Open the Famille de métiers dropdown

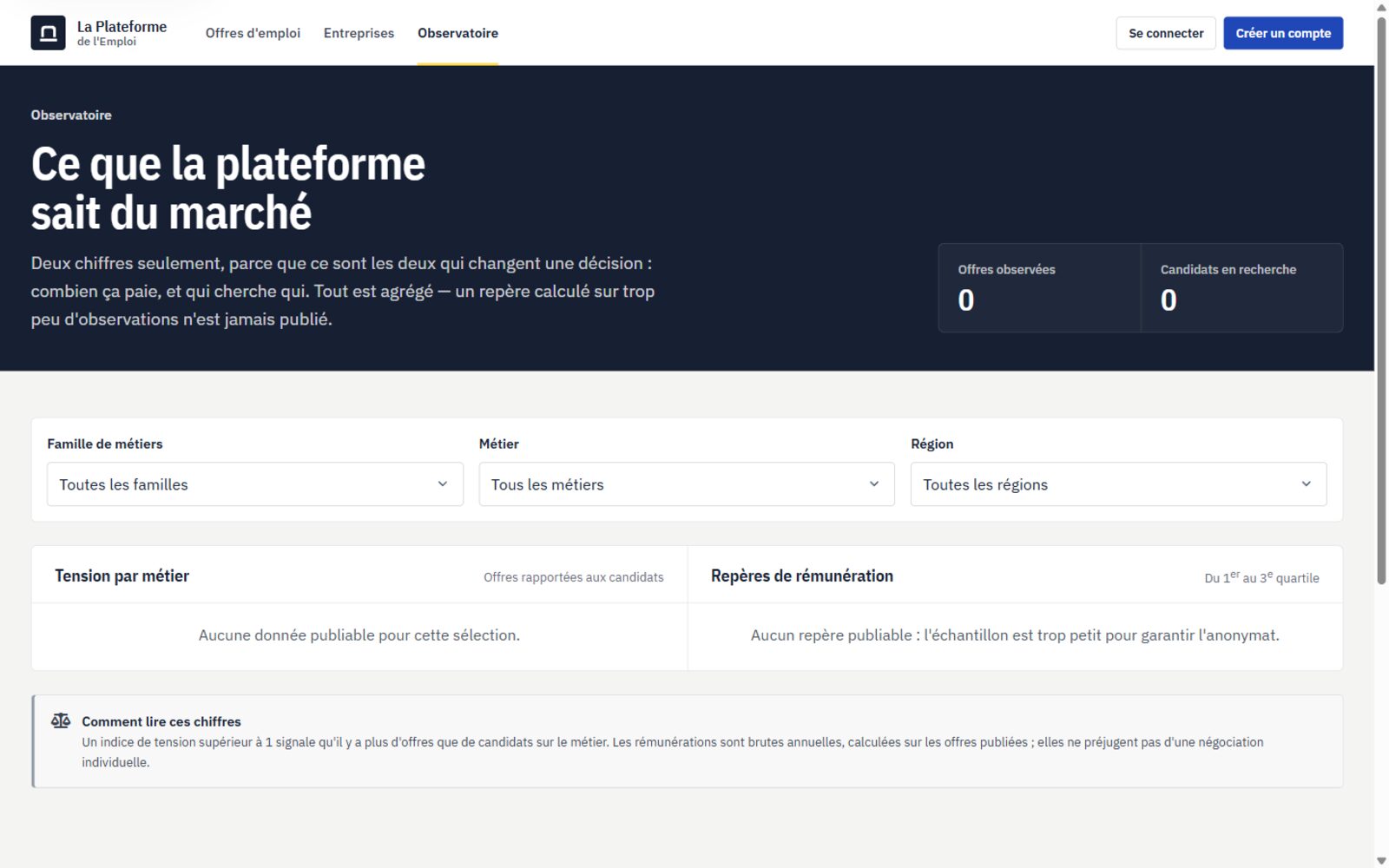click(x=255, y=484)
